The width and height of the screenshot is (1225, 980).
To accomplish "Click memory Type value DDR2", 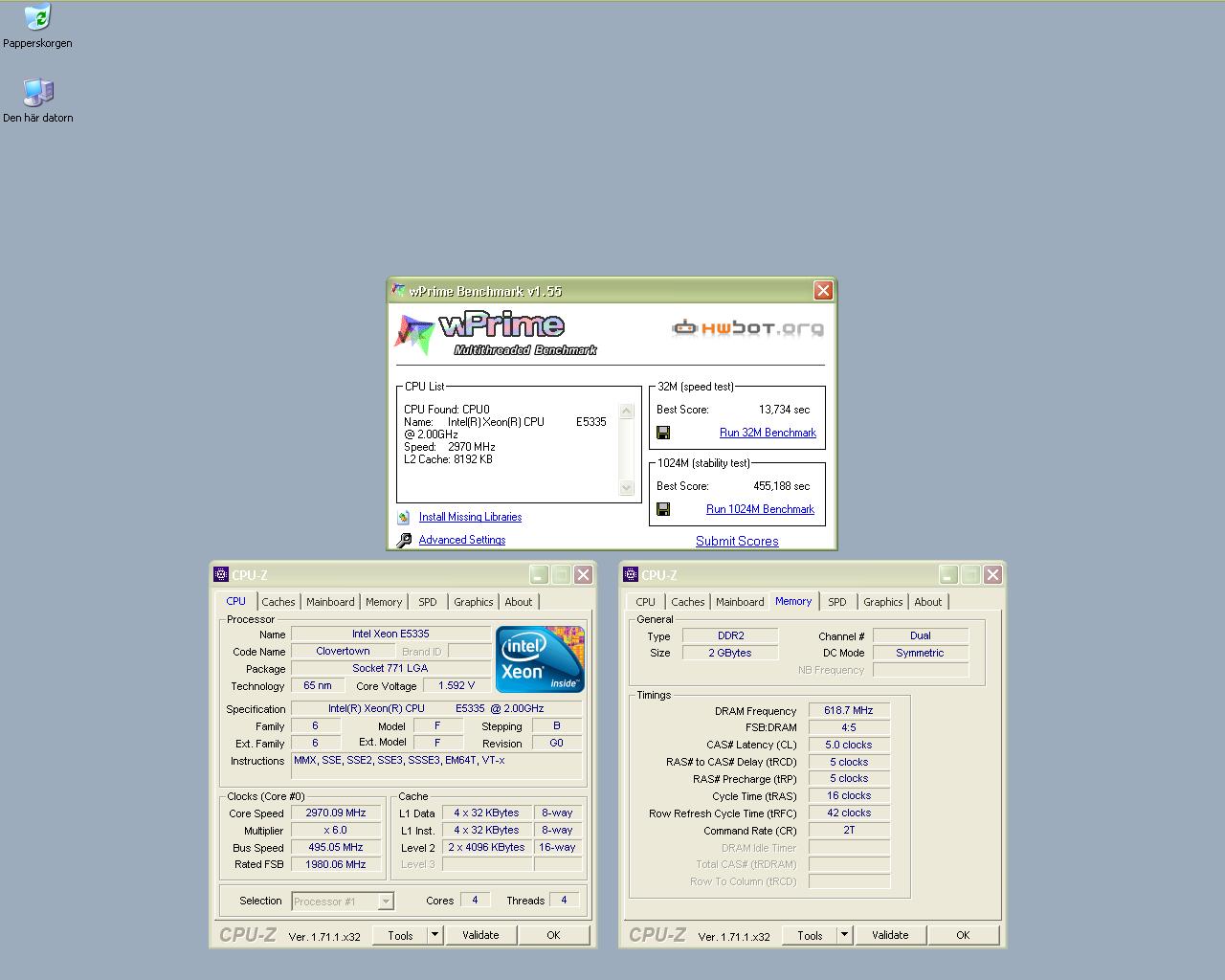I will (x=730, y=635).
